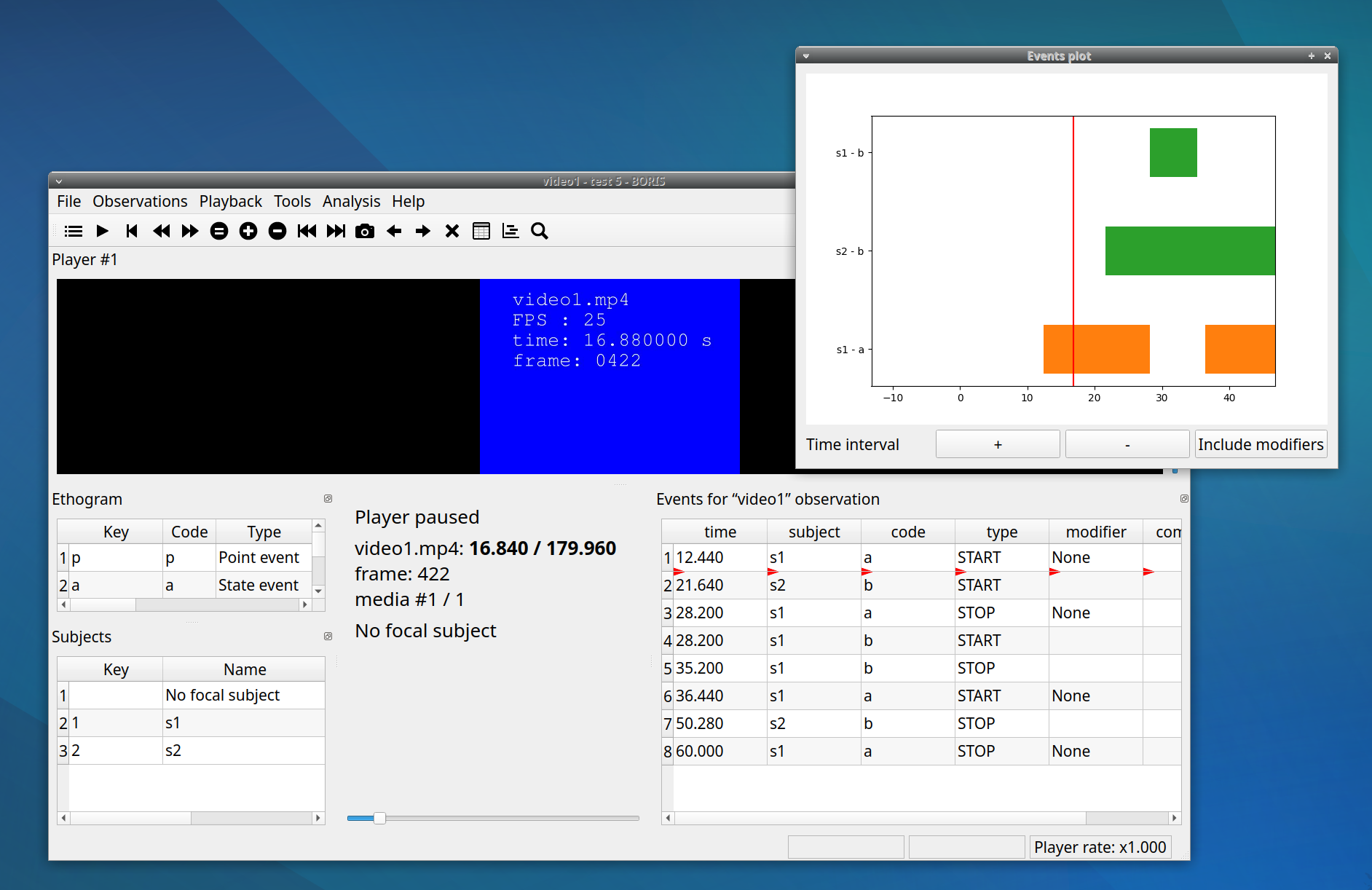This screenshot has height=890, width=1372.
Task: Click the rewind (jump backward) icon
Action: [x=161, y=231]
